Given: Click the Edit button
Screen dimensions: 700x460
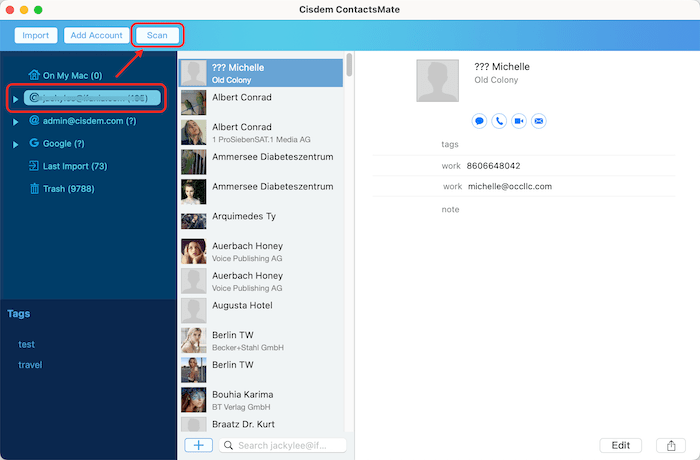Looking at the screenshot, I should pos(620,445).
